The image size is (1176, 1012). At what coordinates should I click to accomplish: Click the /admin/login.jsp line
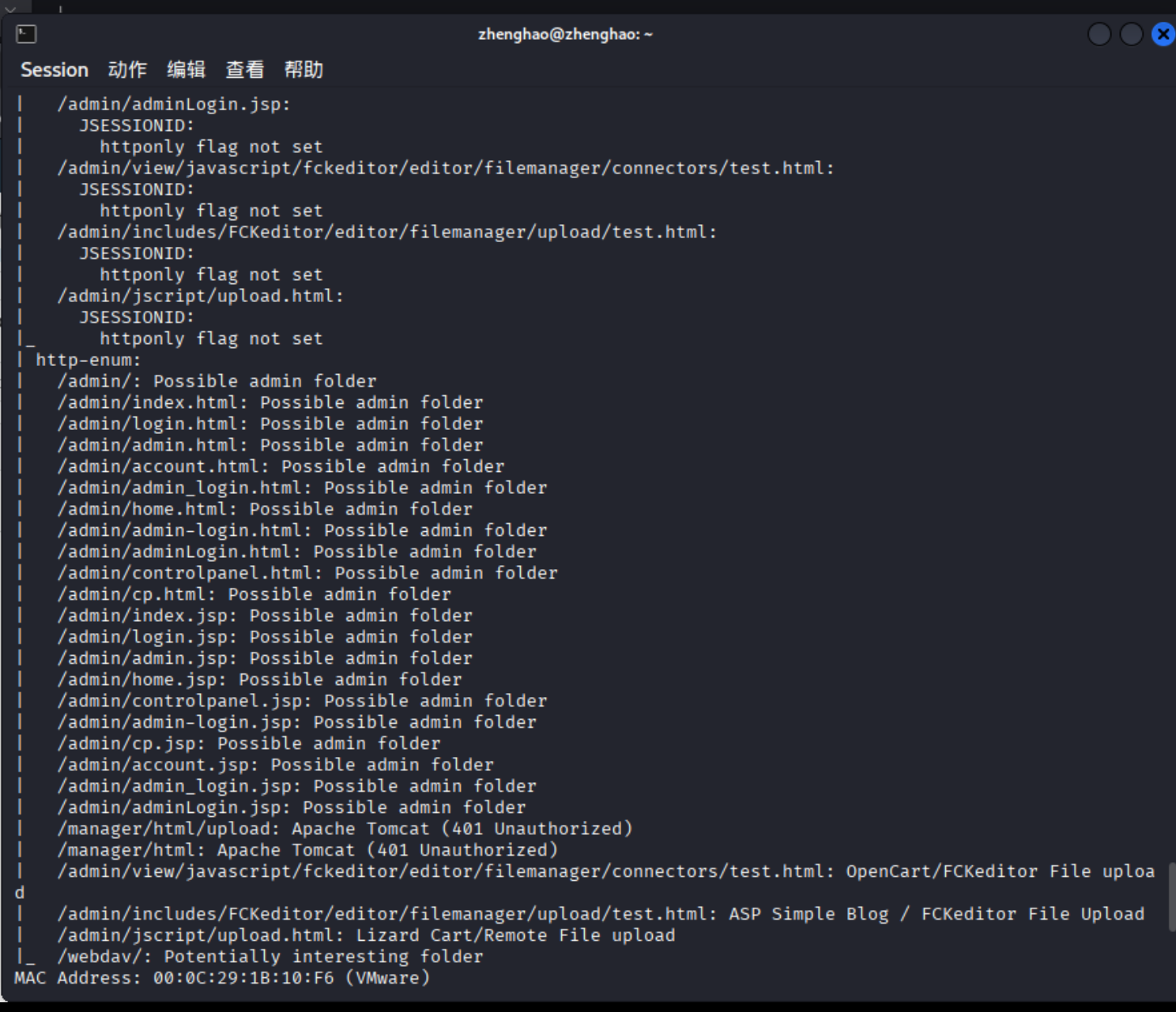265,637
